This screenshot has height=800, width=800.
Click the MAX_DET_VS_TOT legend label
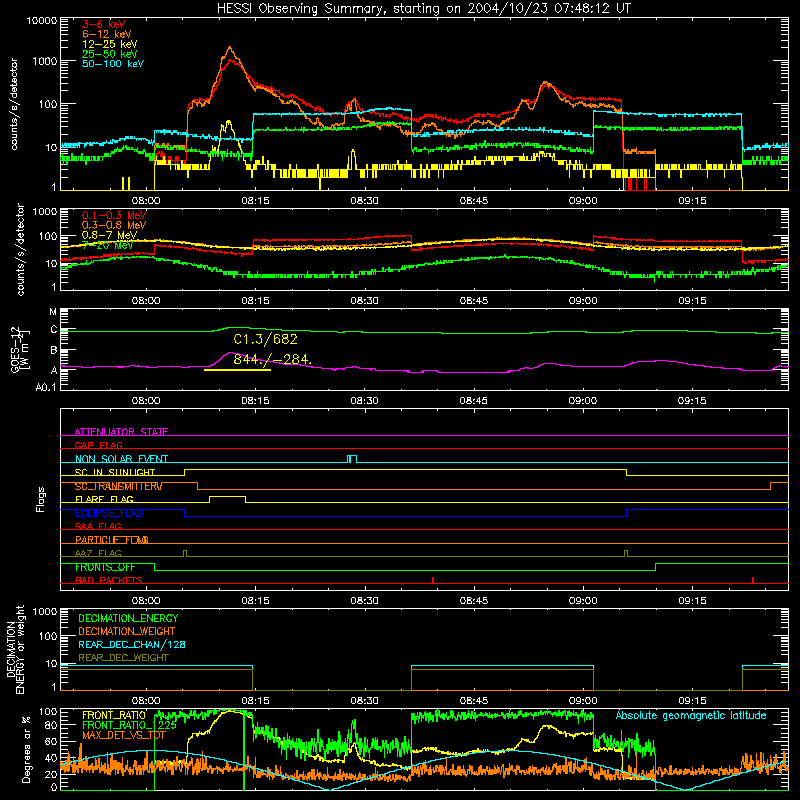(x=124, y=735)
